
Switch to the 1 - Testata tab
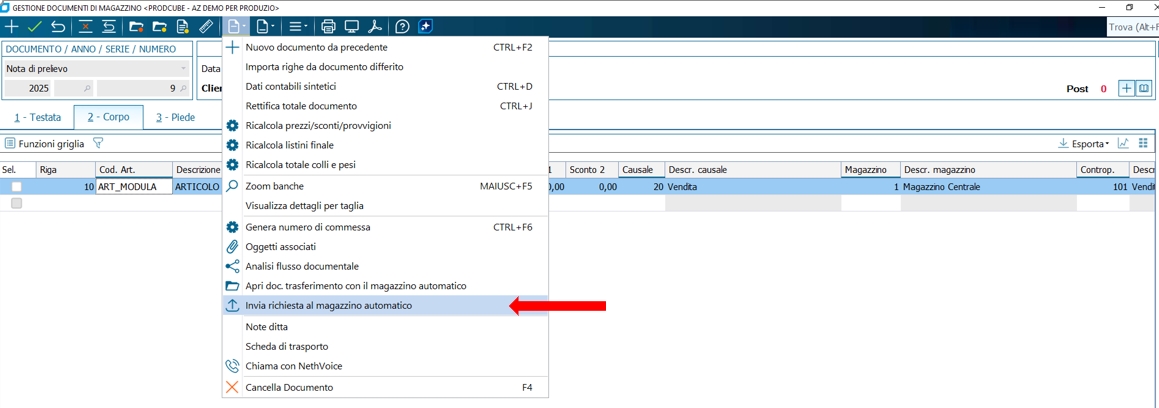pyautogui.click(x=37, y=118)
